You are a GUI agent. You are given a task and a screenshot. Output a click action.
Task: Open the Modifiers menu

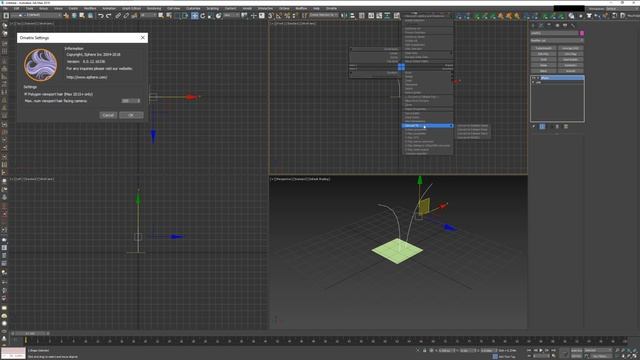pyautogui.click(x=90, y=9)
